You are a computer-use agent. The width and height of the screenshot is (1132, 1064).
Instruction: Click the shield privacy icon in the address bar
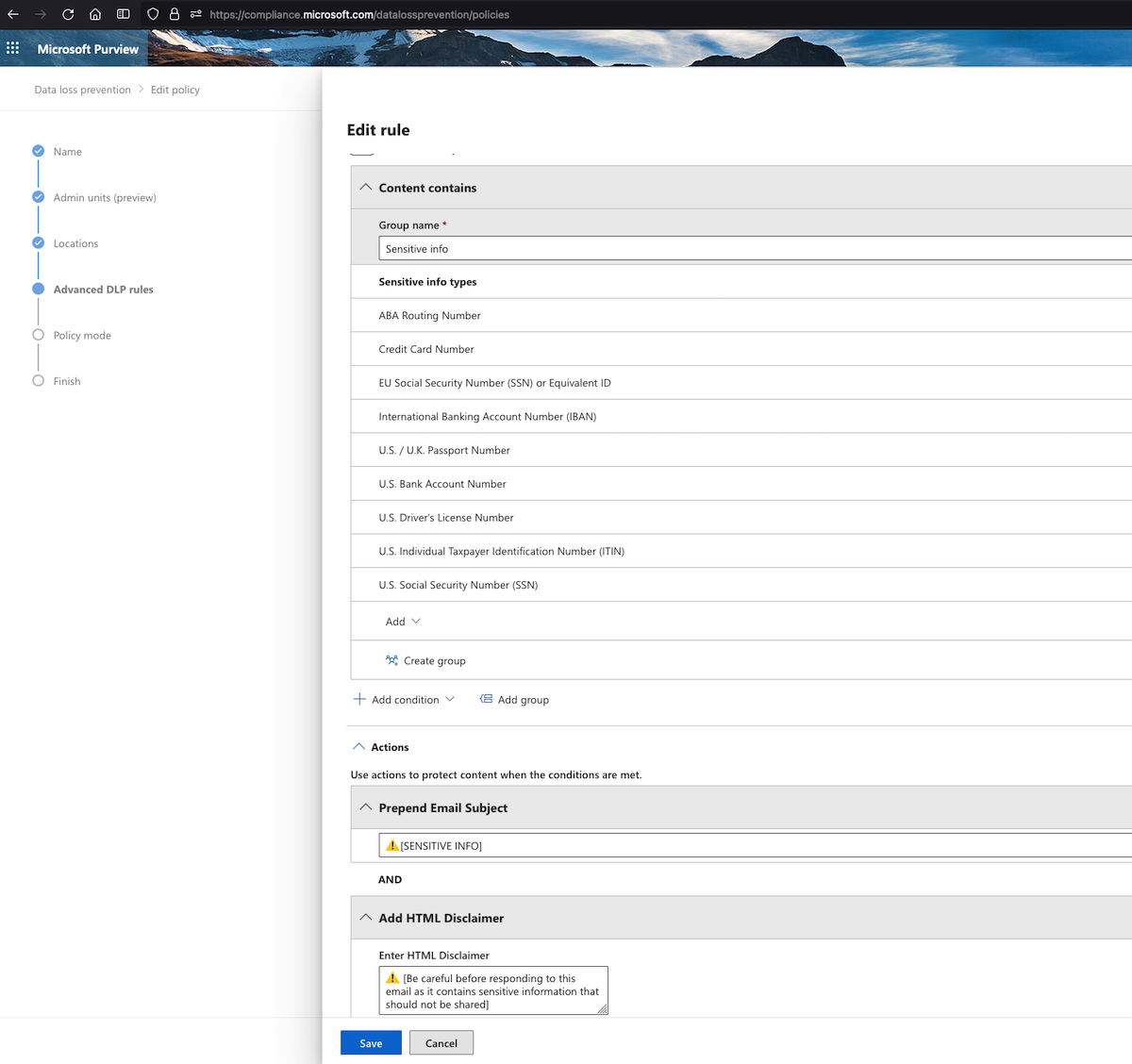coord(152,14)
